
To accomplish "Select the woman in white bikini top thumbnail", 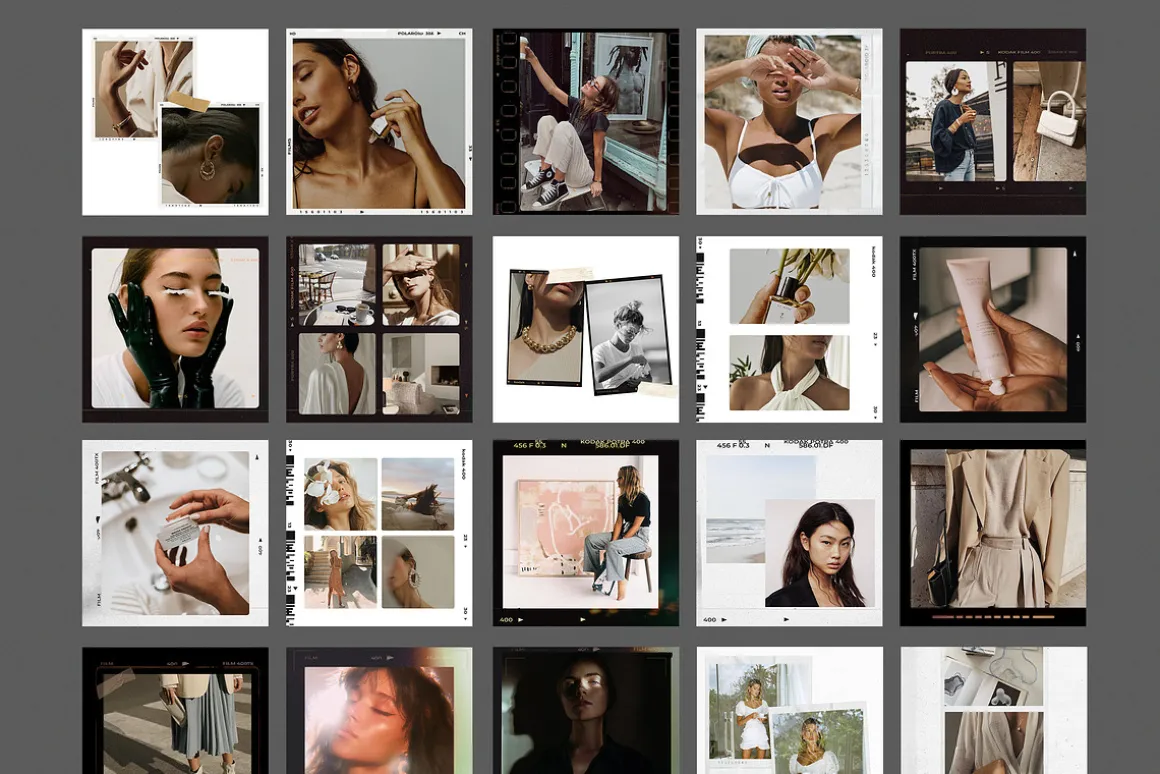I will [789, 122].
